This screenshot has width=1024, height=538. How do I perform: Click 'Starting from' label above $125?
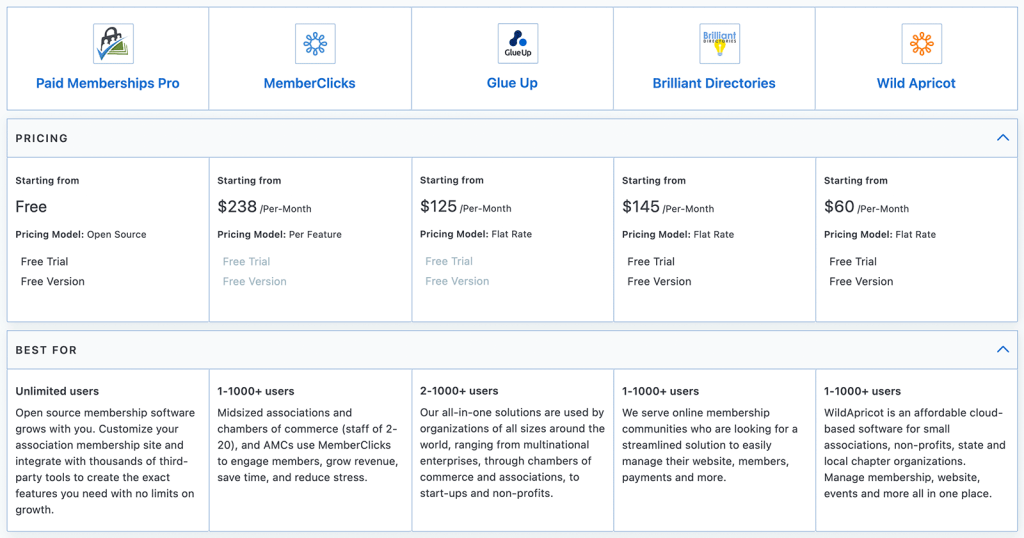click(x=452, y=180)
